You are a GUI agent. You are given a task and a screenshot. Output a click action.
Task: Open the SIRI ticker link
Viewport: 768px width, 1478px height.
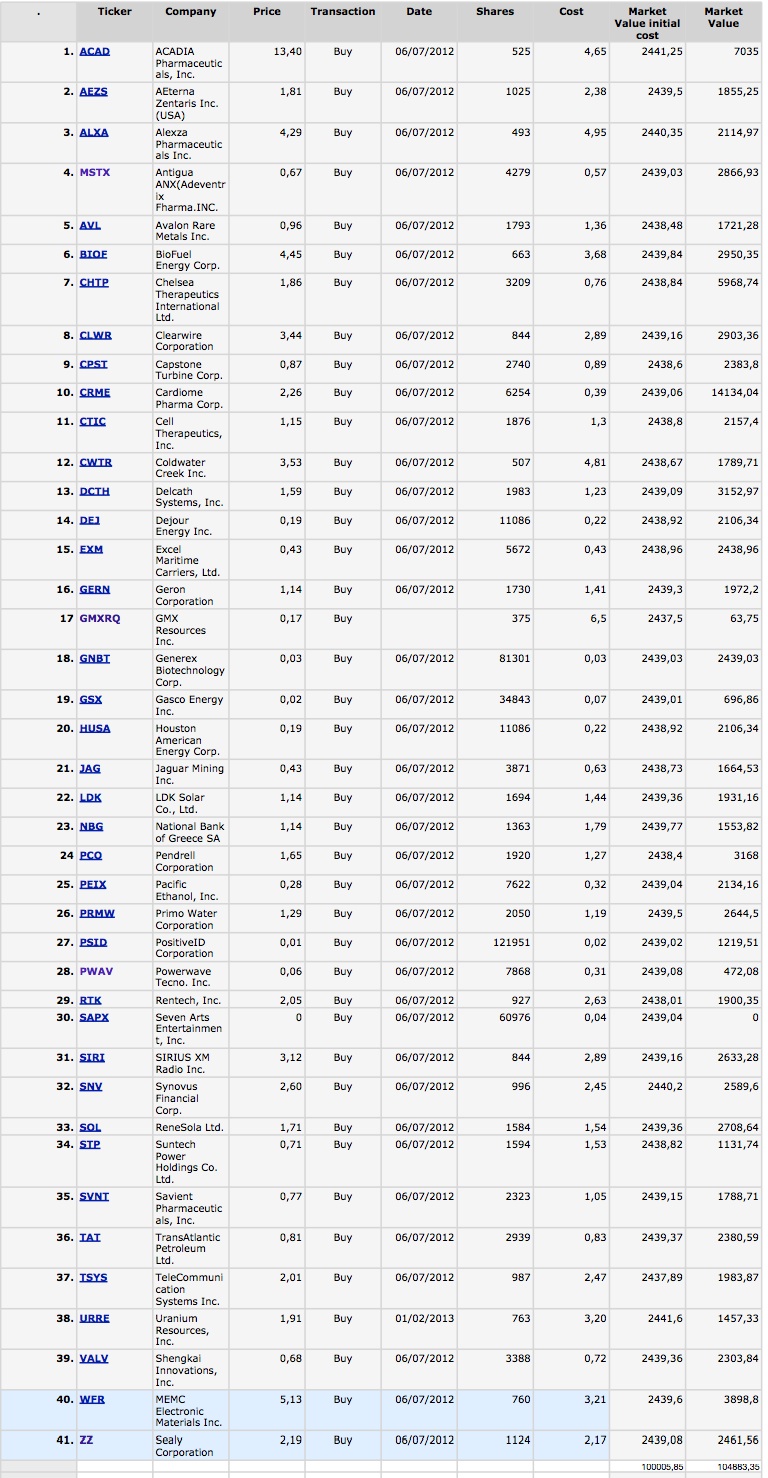[92, 1057]
